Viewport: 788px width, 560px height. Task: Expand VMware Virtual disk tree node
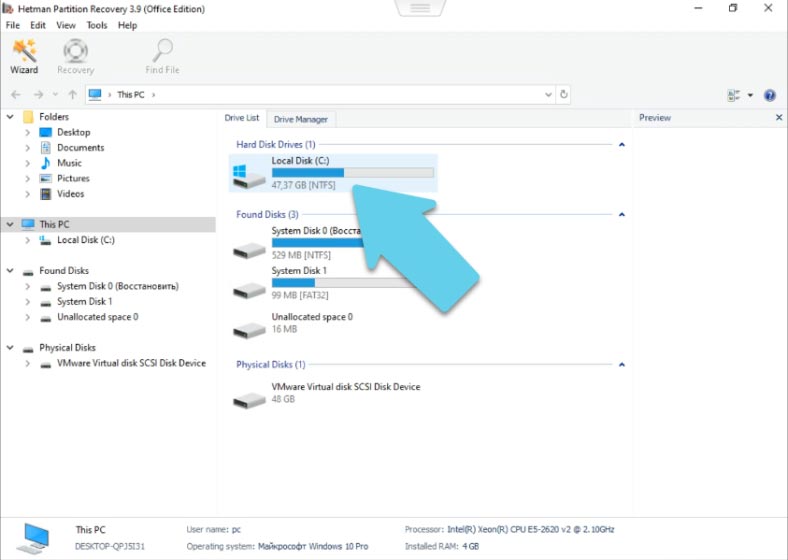point(28,363)
